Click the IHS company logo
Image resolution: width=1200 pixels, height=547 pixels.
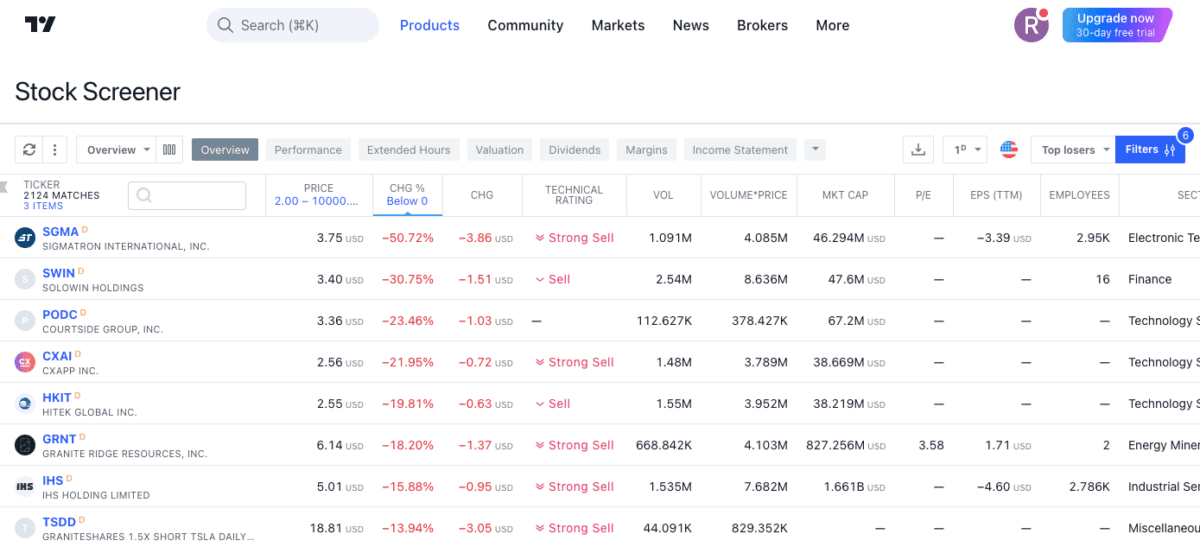point(25,487)
